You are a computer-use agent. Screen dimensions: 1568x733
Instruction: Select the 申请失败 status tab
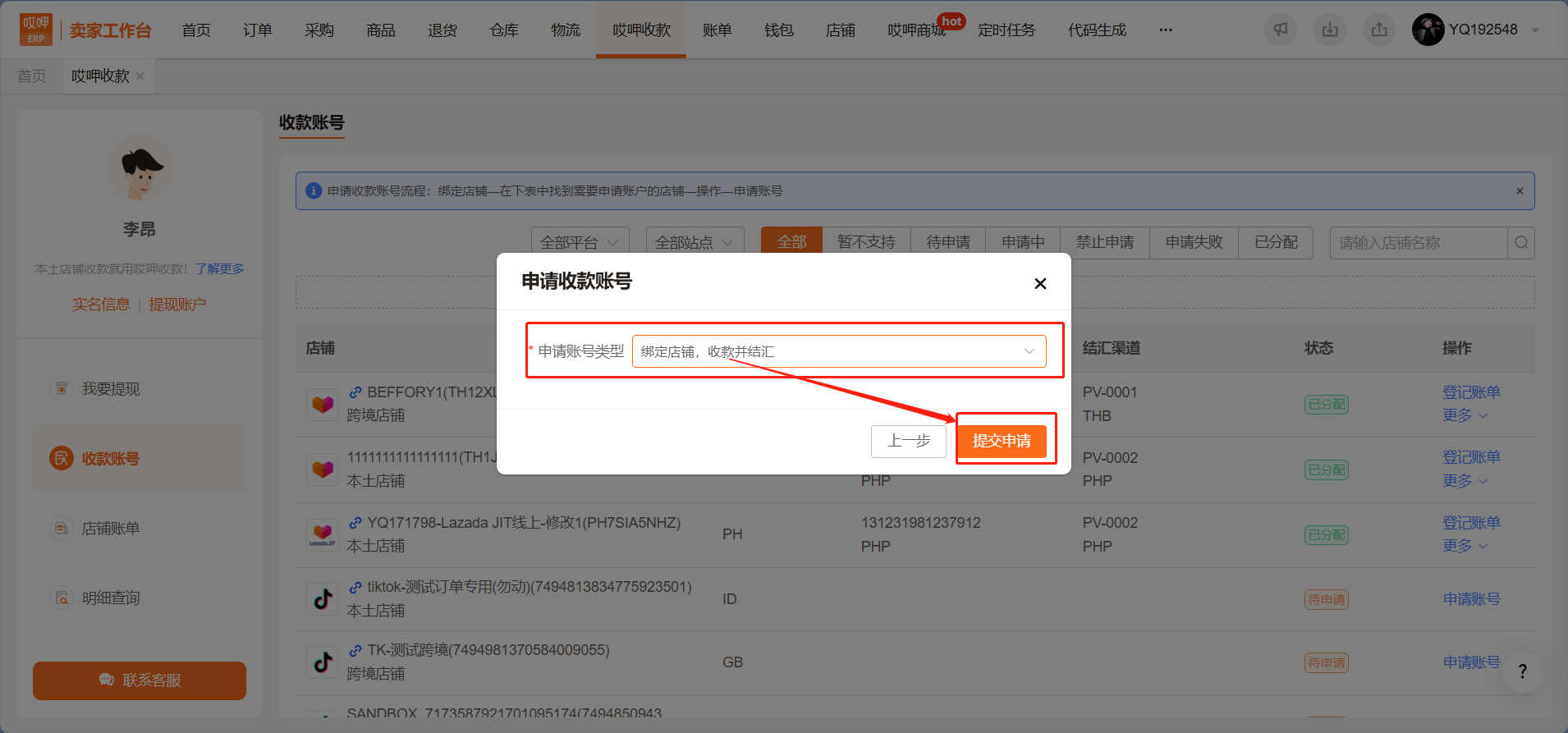pos(1194,242)
